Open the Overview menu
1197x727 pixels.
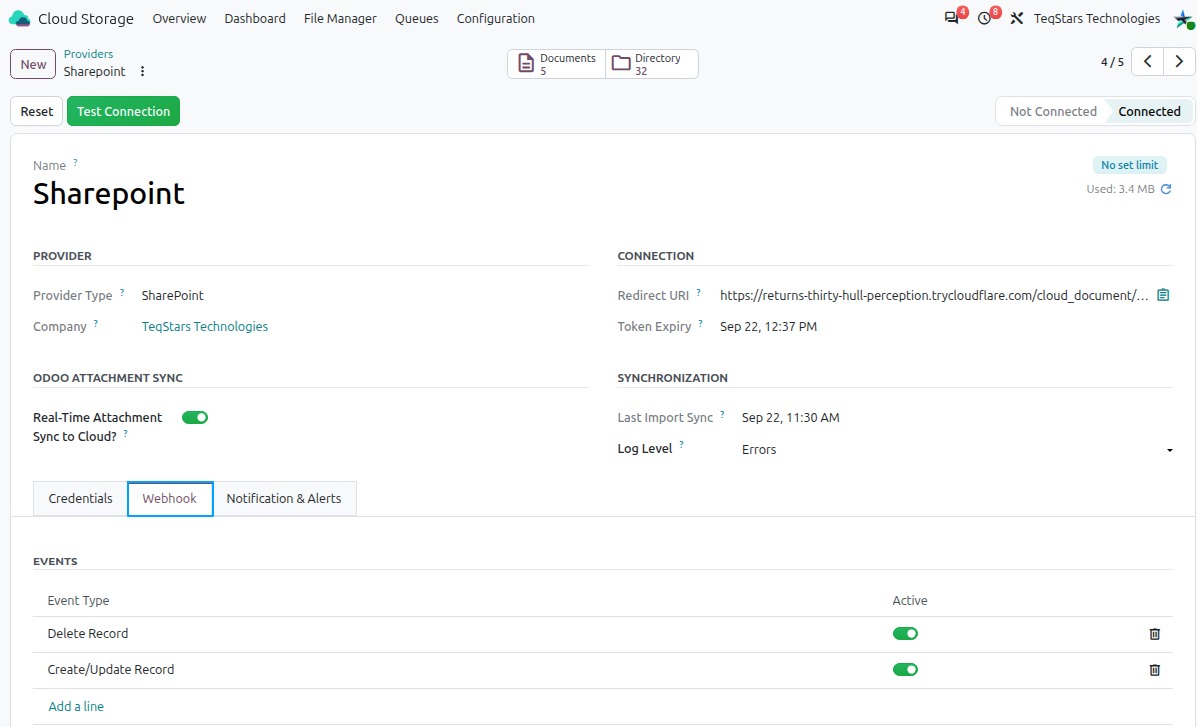tap(179, 18)
